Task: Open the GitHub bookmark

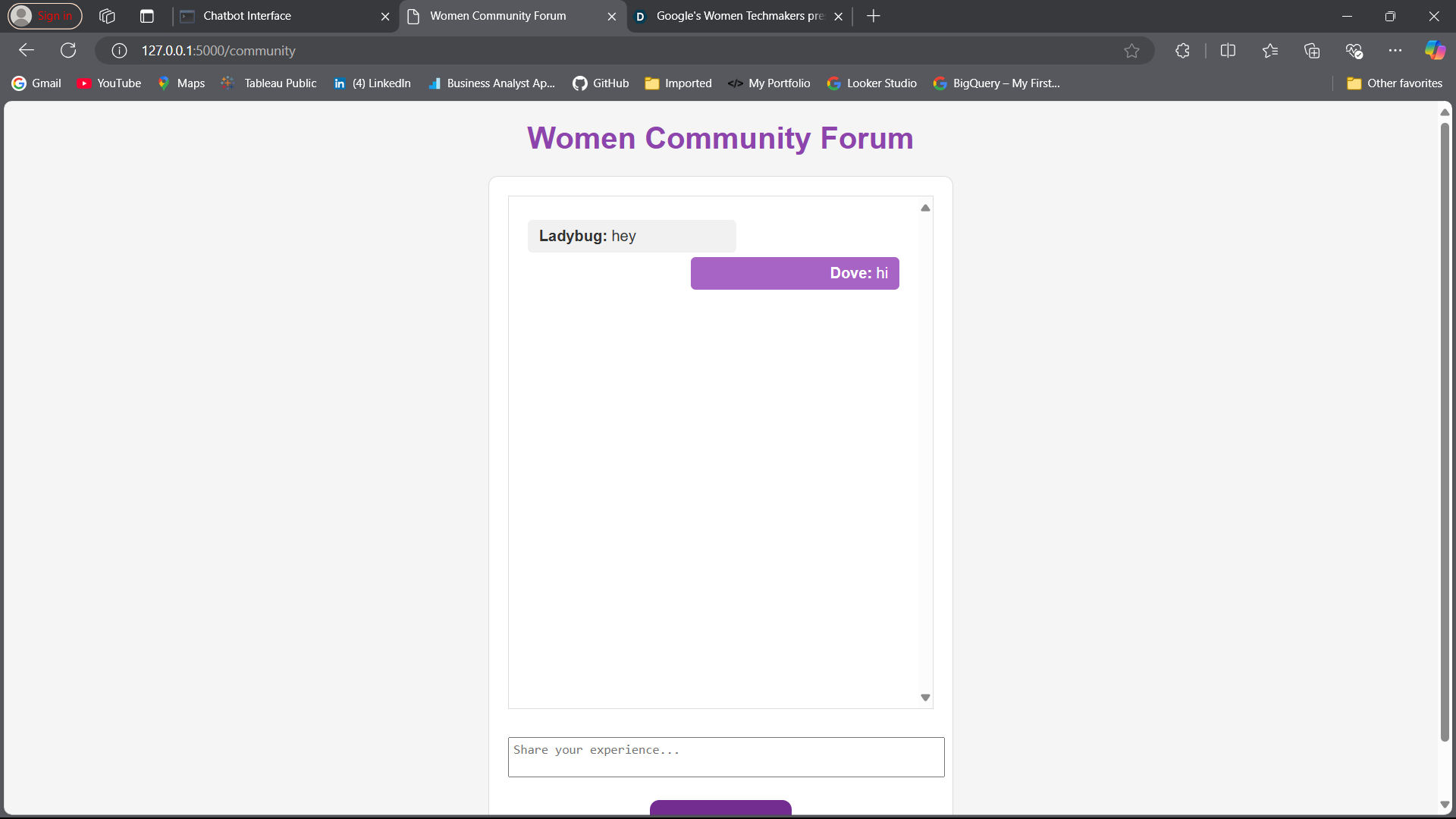Action: tap(601, 83)
